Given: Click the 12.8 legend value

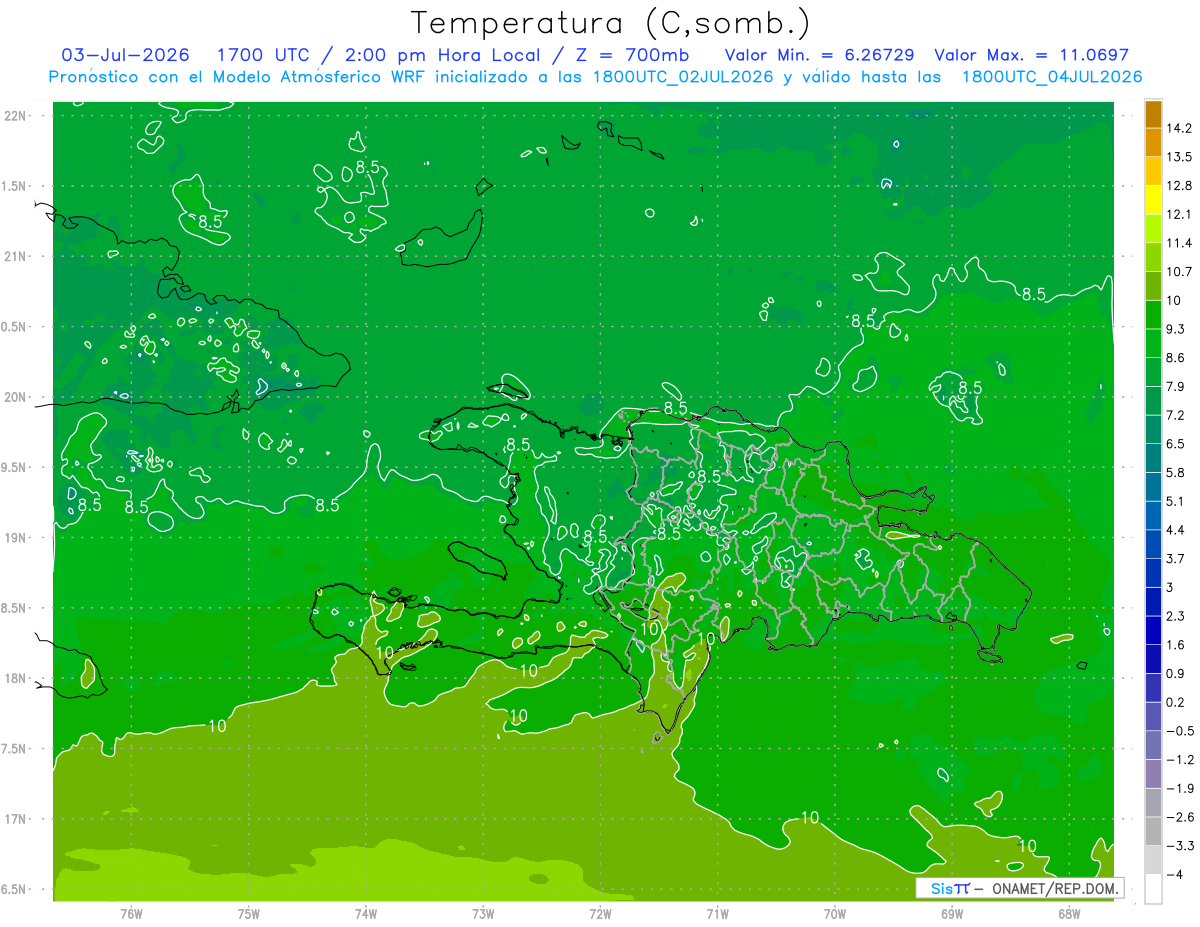Looking at the screenshot, I should click(x=1179, y=186).
